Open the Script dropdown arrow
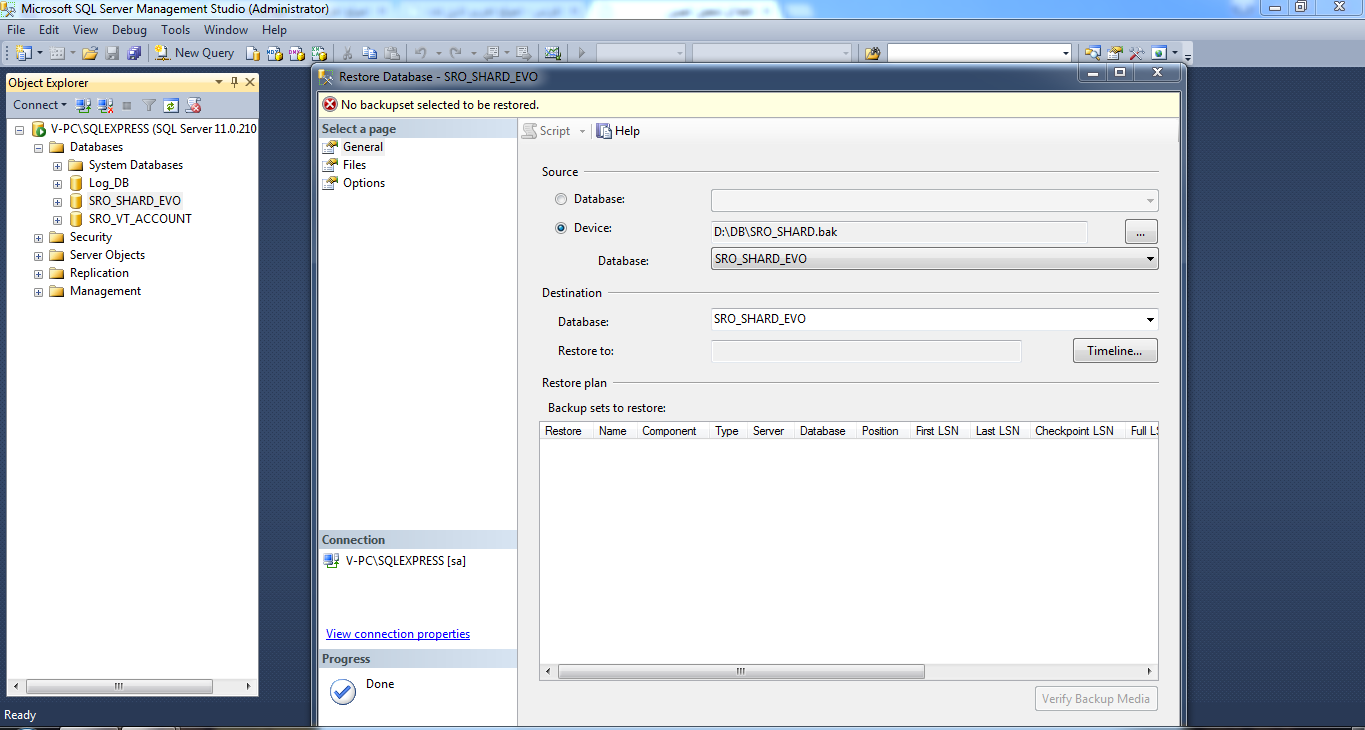This screenshot has width=1365, height=730. (582, 132)
